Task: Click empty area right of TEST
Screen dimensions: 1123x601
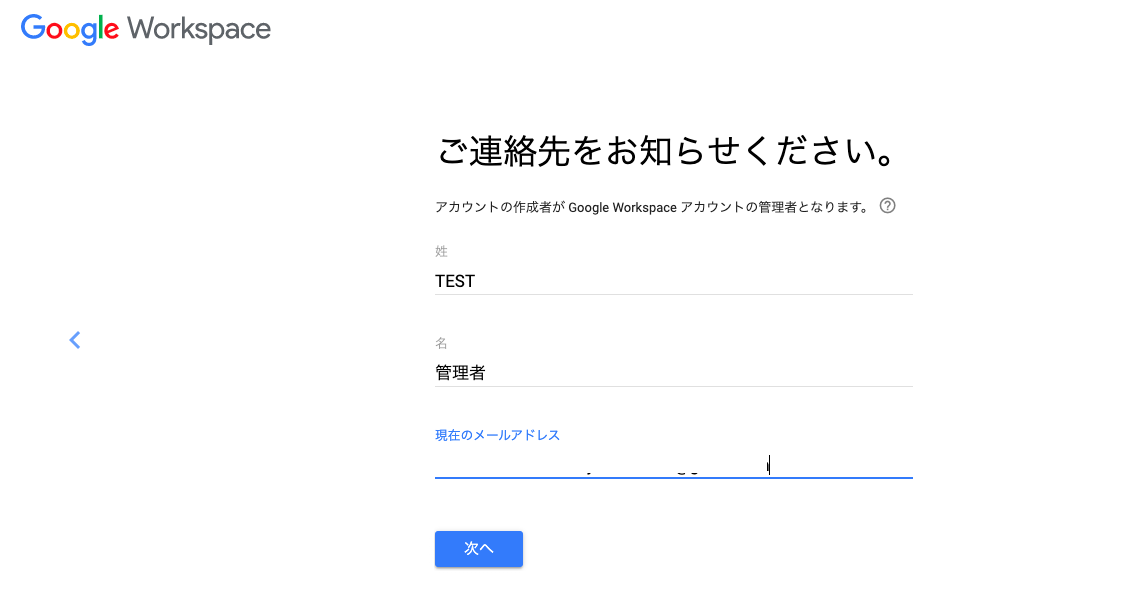Action: [x=700, y=281]
